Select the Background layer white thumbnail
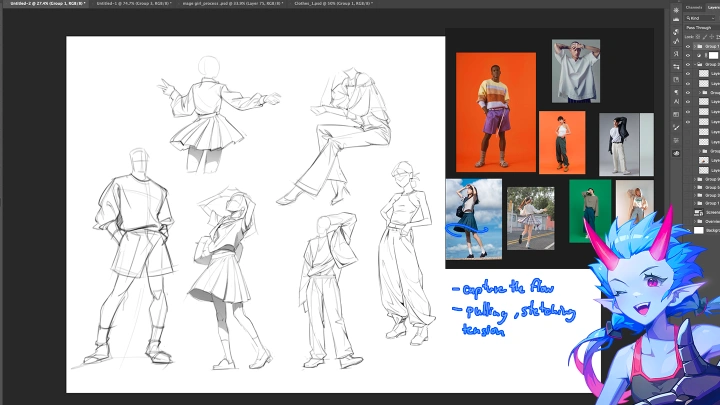Screen dimensions: 720x405 tap(699, 230)
